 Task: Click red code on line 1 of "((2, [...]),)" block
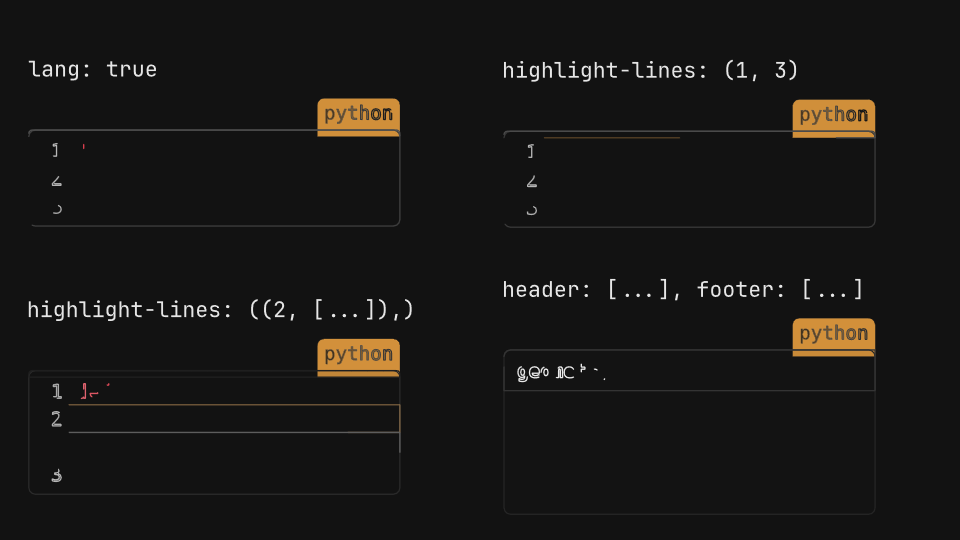tap(96, 391)
